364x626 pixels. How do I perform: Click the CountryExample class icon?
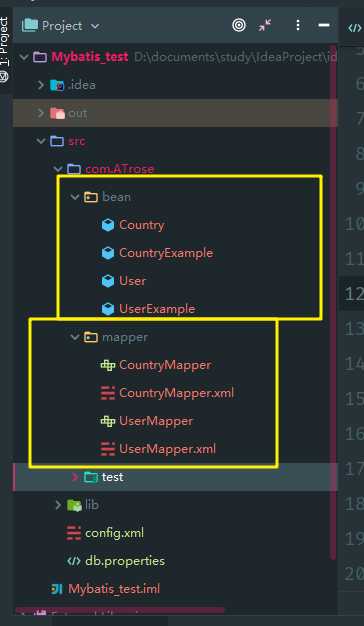(108, 253)
